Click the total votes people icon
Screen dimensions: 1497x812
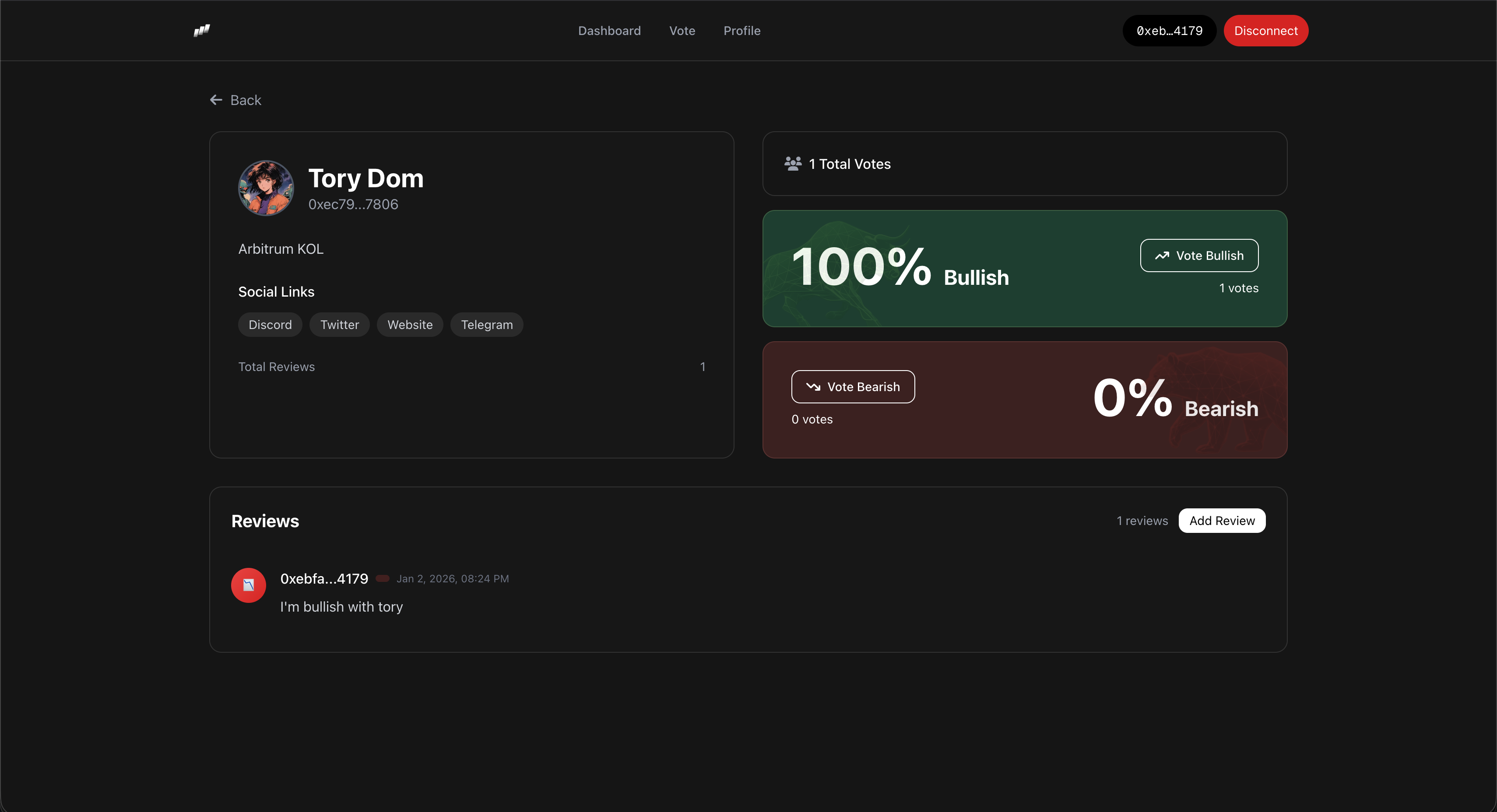(x=793, y=164)
